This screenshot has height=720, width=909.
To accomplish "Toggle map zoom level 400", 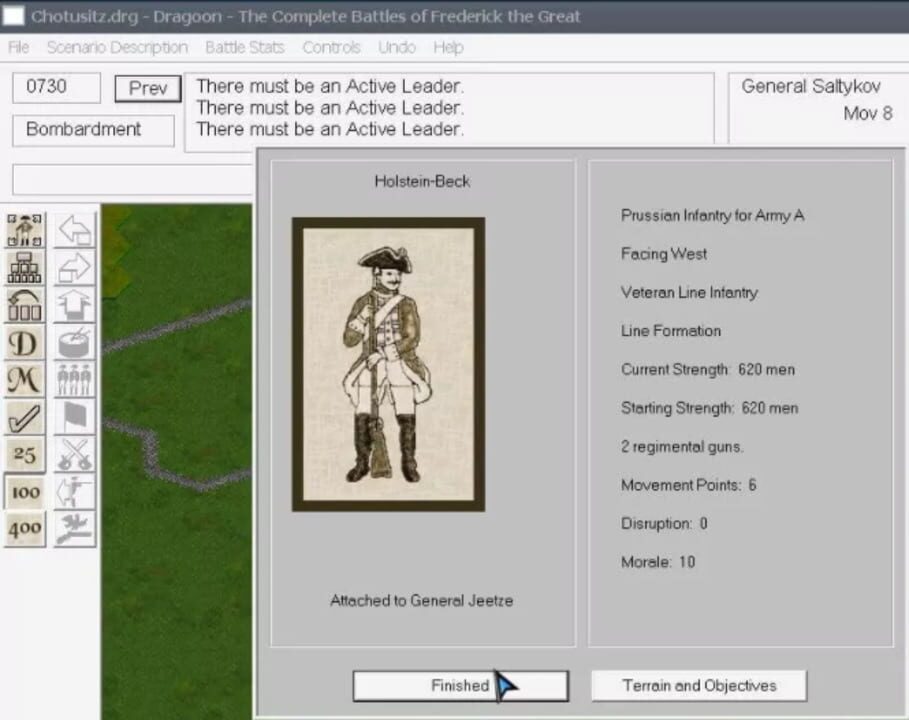I will 24,529.
